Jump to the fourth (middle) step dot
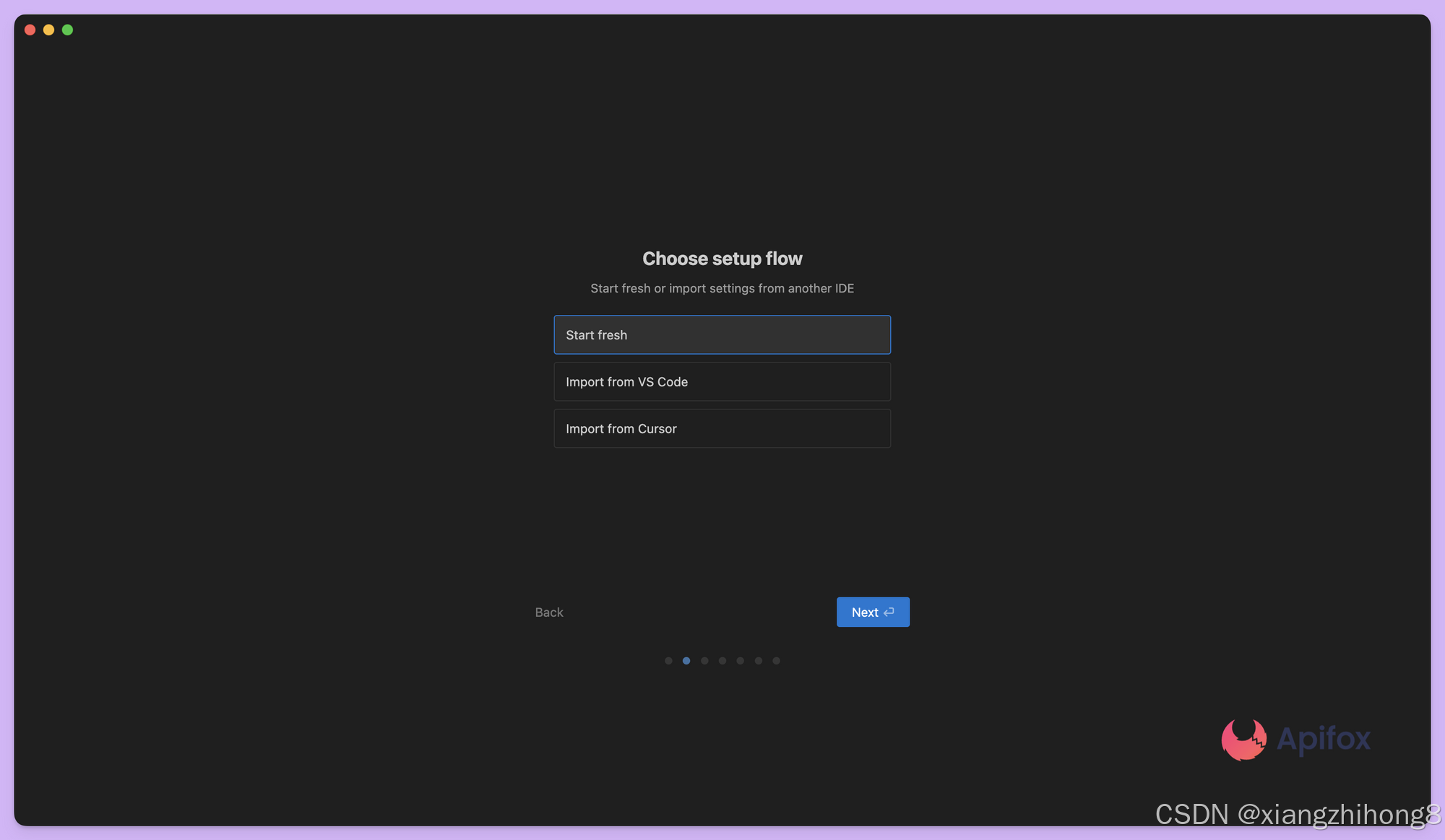 pos(722,660)
